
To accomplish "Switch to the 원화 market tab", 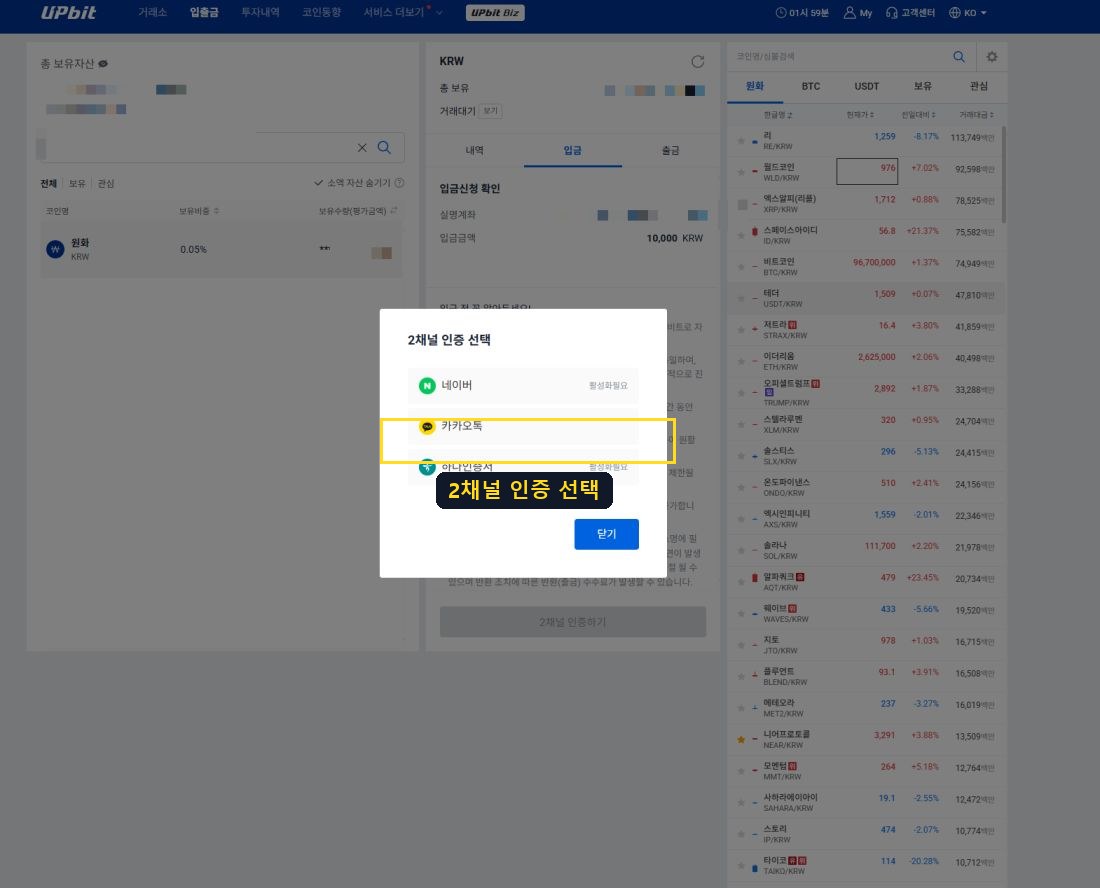I will tap(755, 86).
